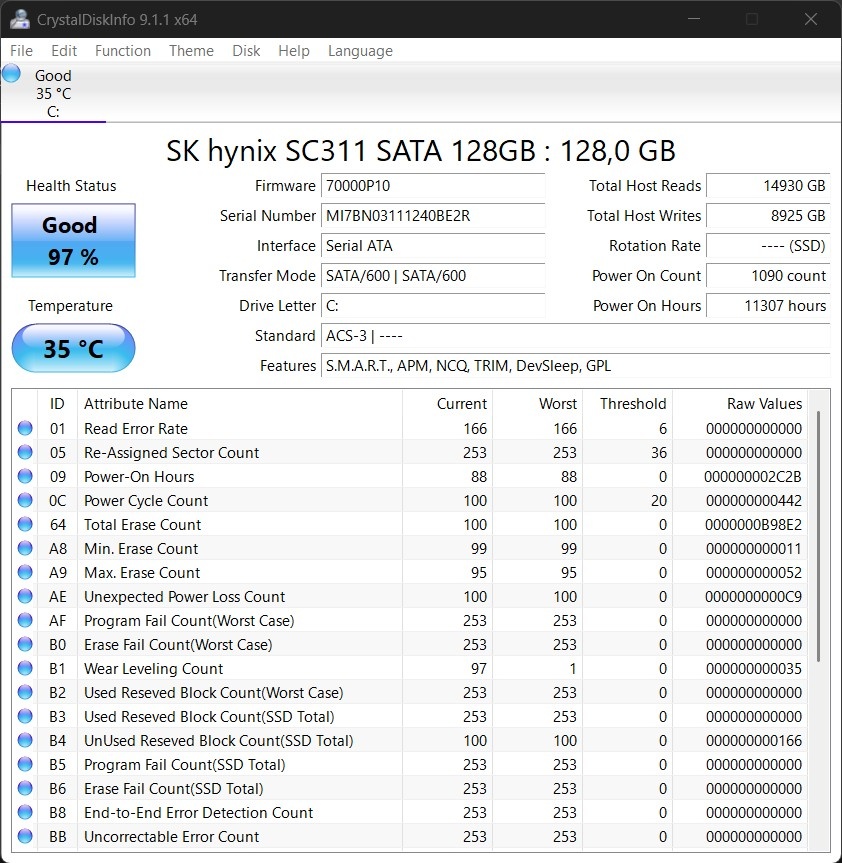This screenshot has width=842, height=863.
Task: Click the CrystalDiskInfo app icon in title bar
Action: (x=19, y=19)
